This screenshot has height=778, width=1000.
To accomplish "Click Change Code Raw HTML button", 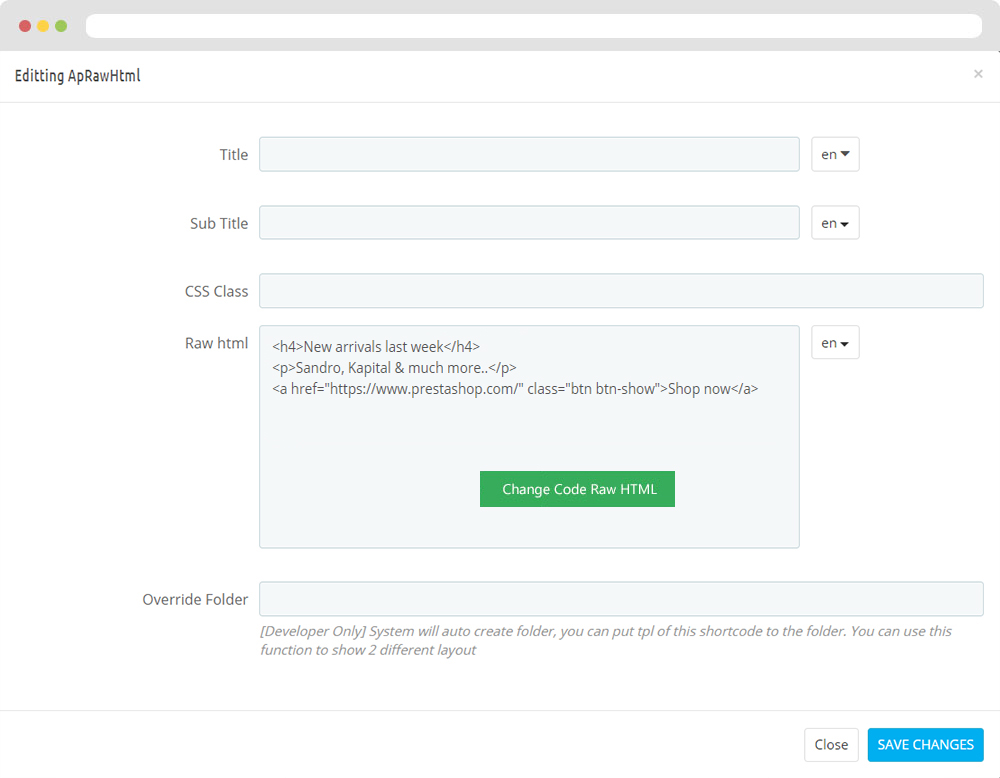I will pos(577,489).
